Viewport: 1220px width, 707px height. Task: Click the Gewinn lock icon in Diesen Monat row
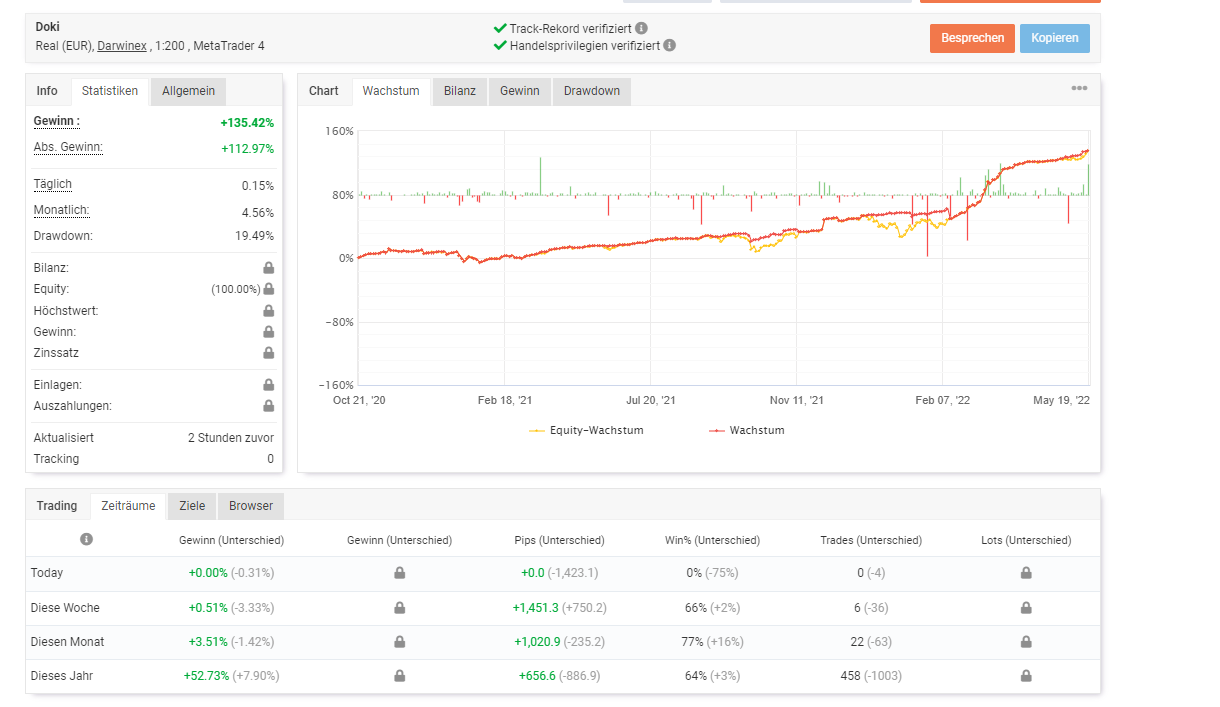(x=399, y=642)
